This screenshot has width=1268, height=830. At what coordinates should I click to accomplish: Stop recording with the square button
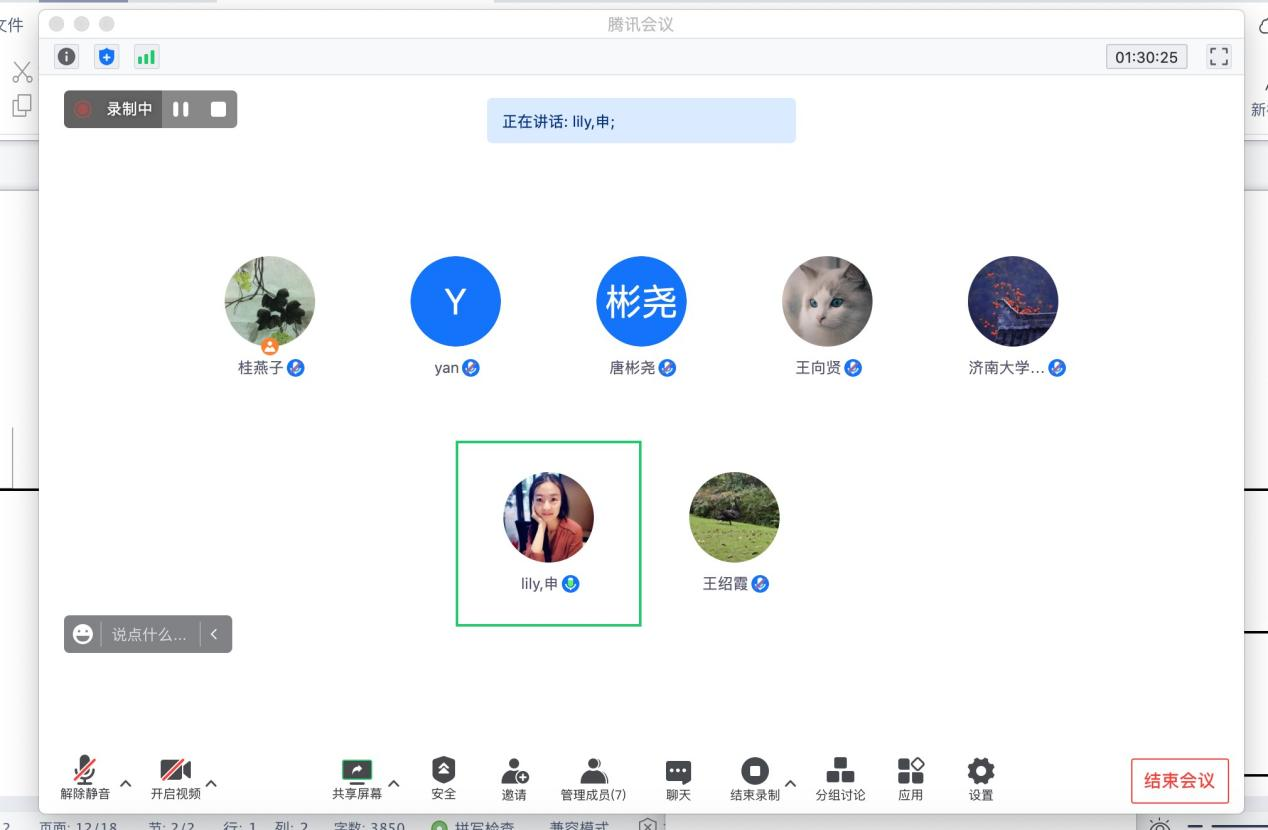tap(218, 109)
